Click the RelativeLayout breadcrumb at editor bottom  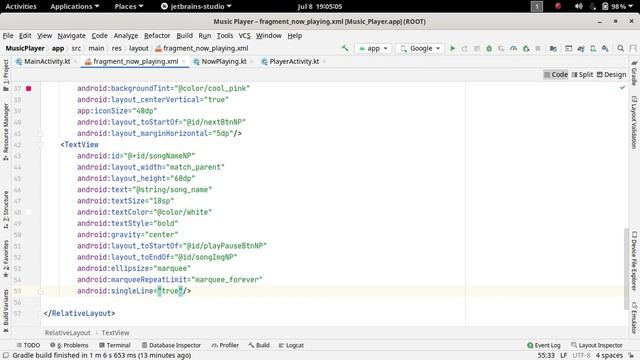point(67,333)
